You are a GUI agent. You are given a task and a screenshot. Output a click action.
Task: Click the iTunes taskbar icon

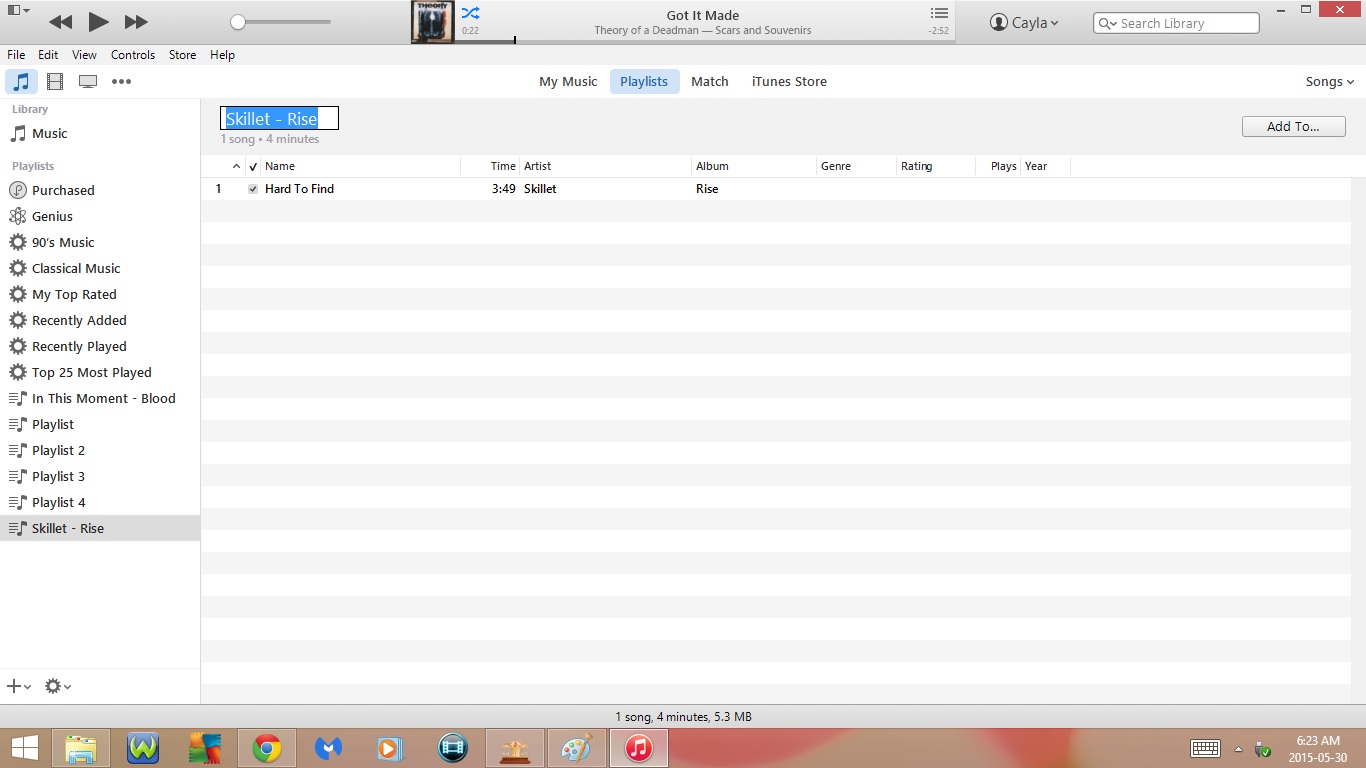pos(639,748)
